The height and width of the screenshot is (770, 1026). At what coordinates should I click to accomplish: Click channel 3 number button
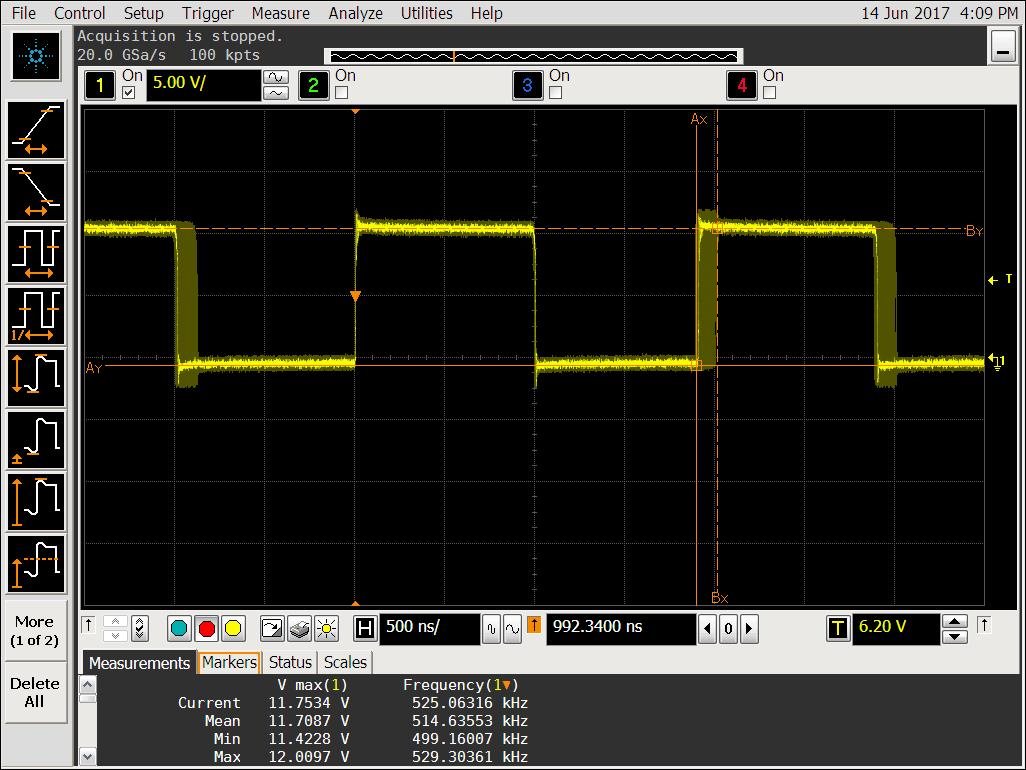click(x=527, y=85)
